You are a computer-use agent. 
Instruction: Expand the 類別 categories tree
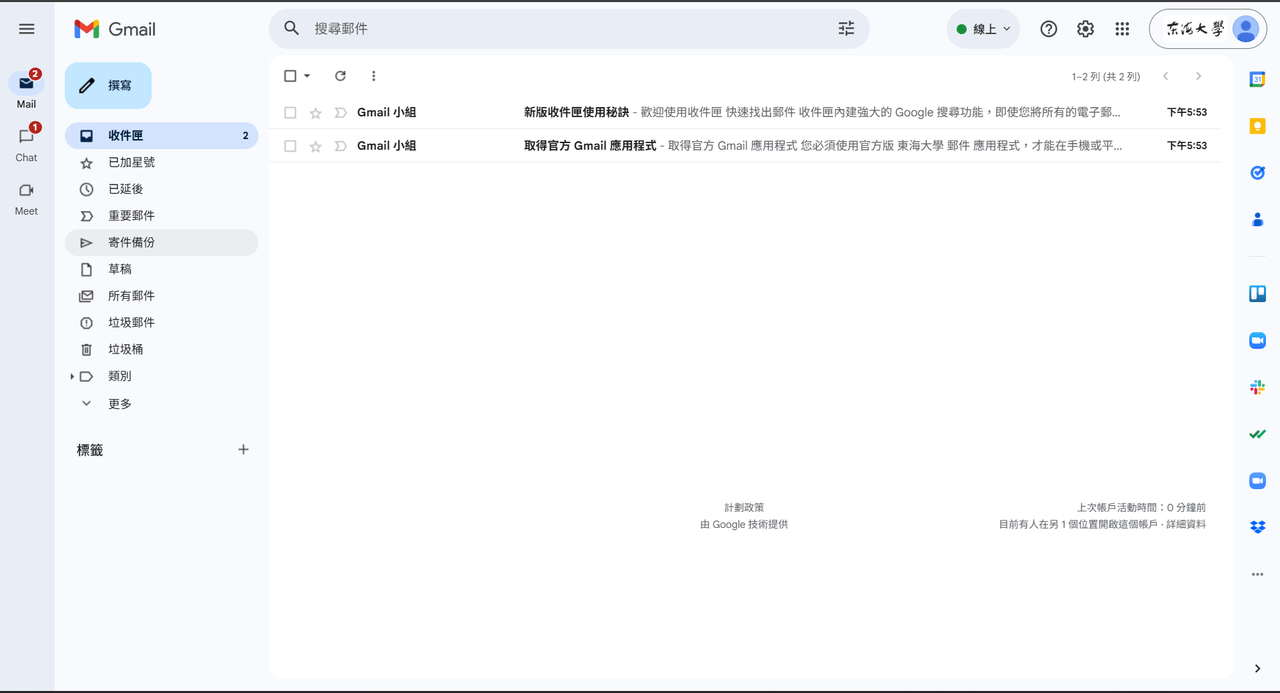pyautogui.click(x=72, y=377)
